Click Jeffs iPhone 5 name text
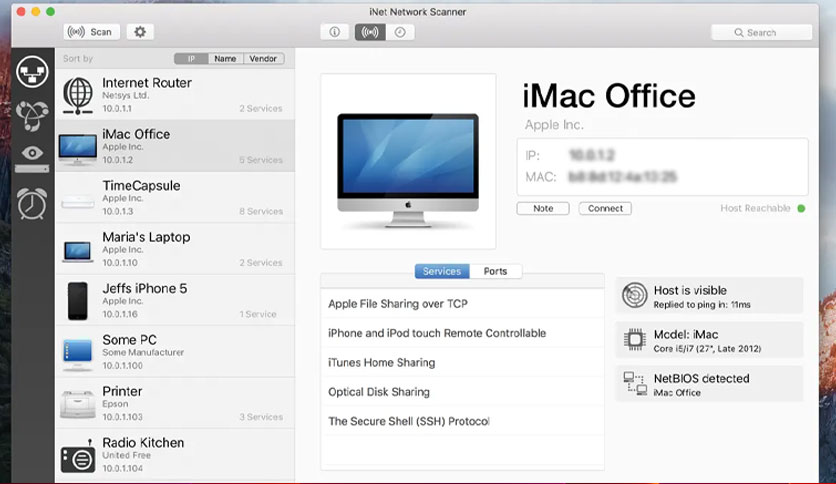 (144, 288)
